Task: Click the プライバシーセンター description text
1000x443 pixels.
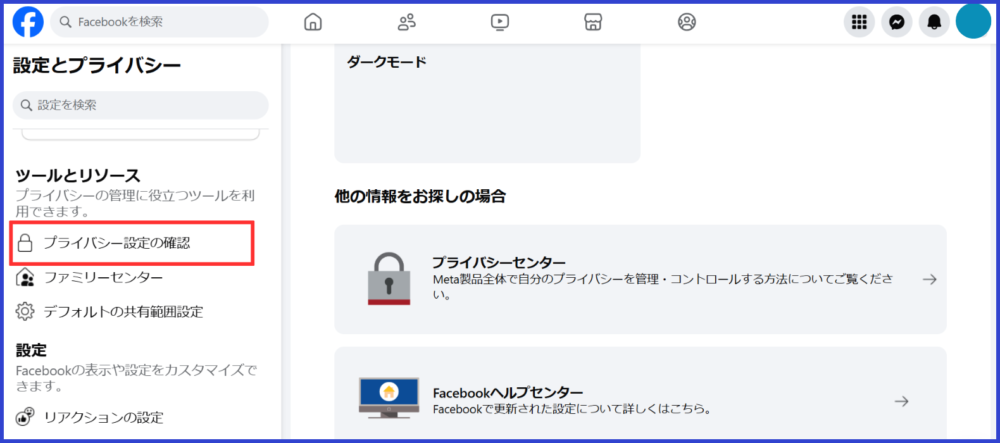Action: (x=662, y=287)
